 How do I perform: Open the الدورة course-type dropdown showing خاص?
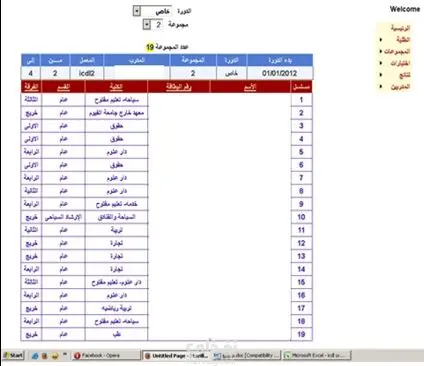[152, 11]
